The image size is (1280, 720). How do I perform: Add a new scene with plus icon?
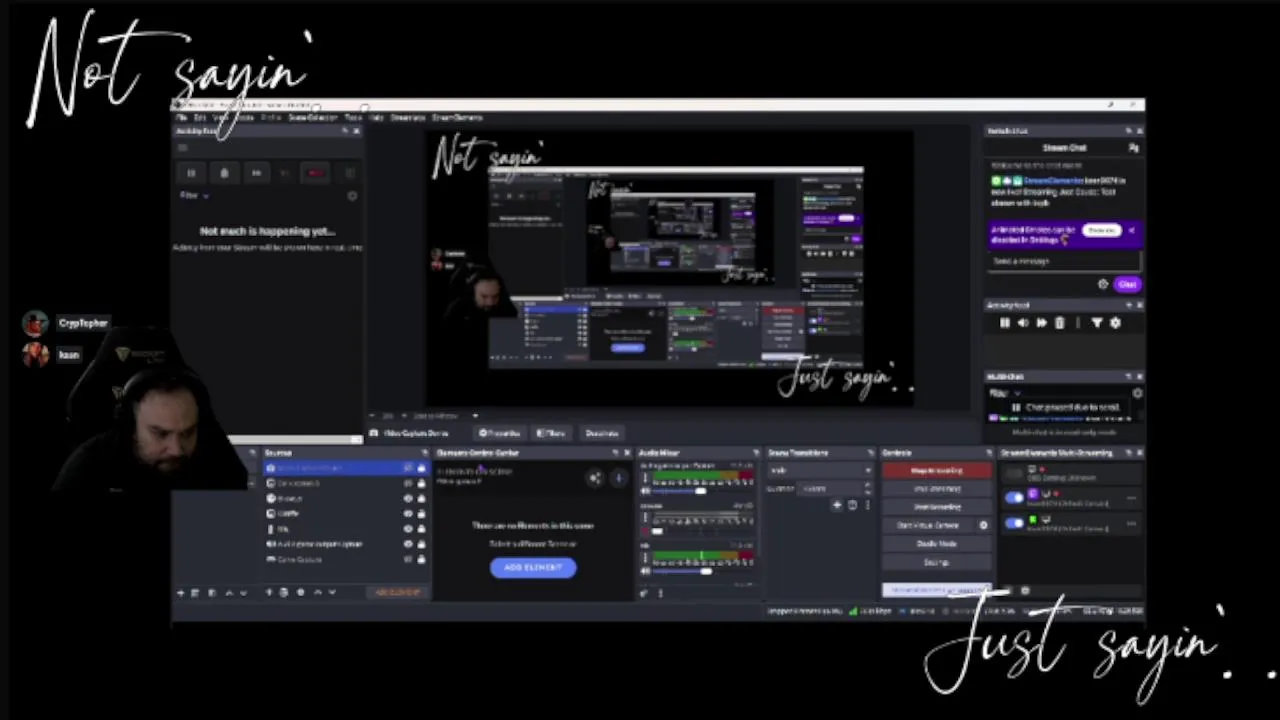(x=181, y=593)
